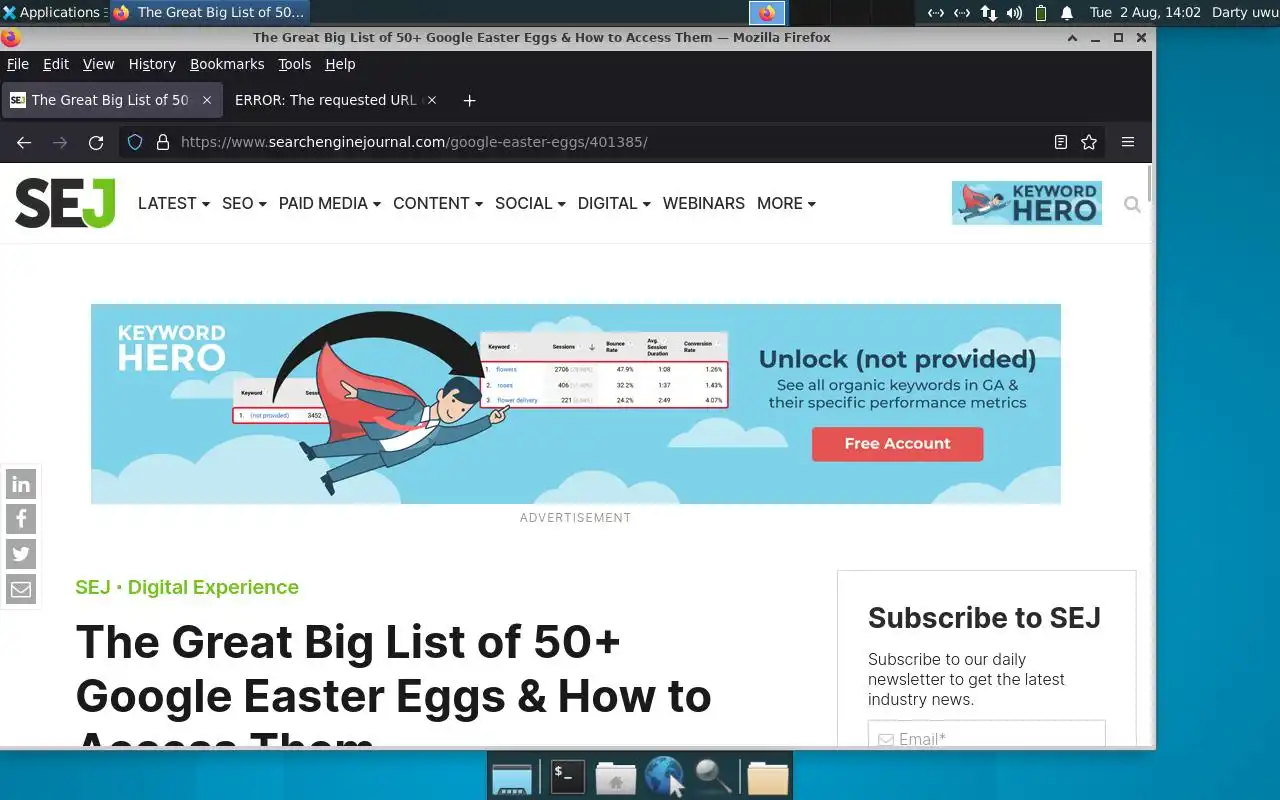Click Keyword Hero header banner
The width and height of the screenshot is (1280, 800).
[1027, 203]
